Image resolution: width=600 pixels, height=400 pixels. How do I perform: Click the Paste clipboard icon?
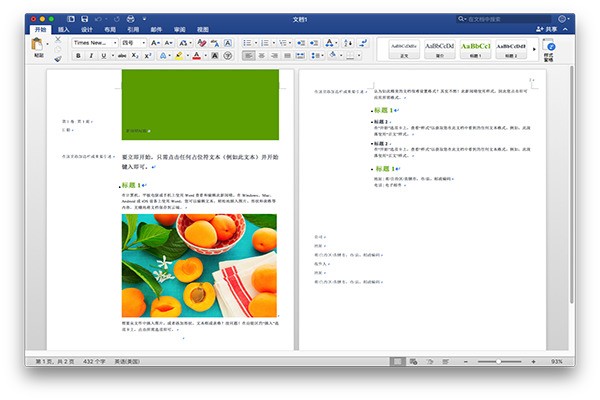tap(38, 46)
